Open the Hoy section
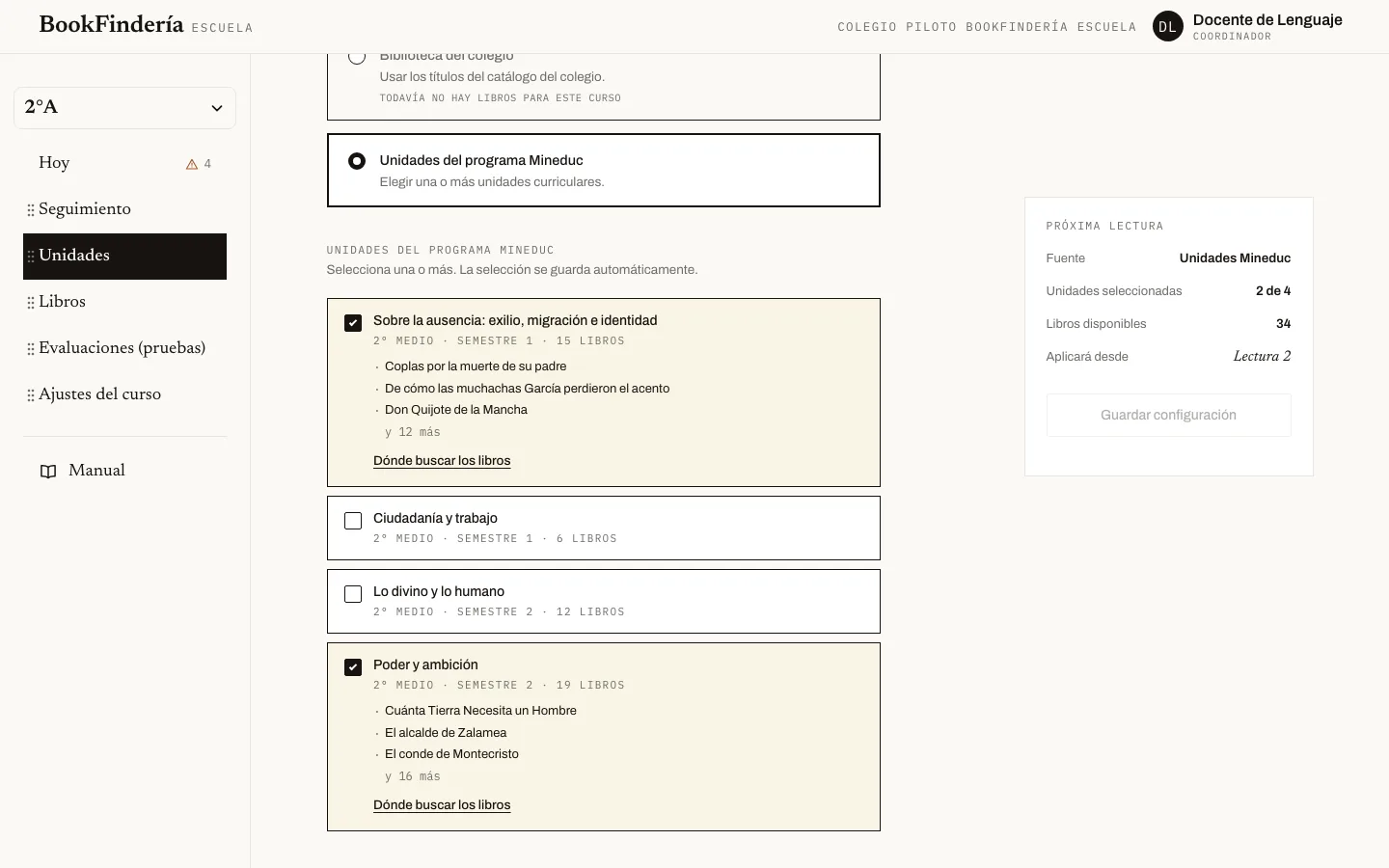 tap(124, 163)
